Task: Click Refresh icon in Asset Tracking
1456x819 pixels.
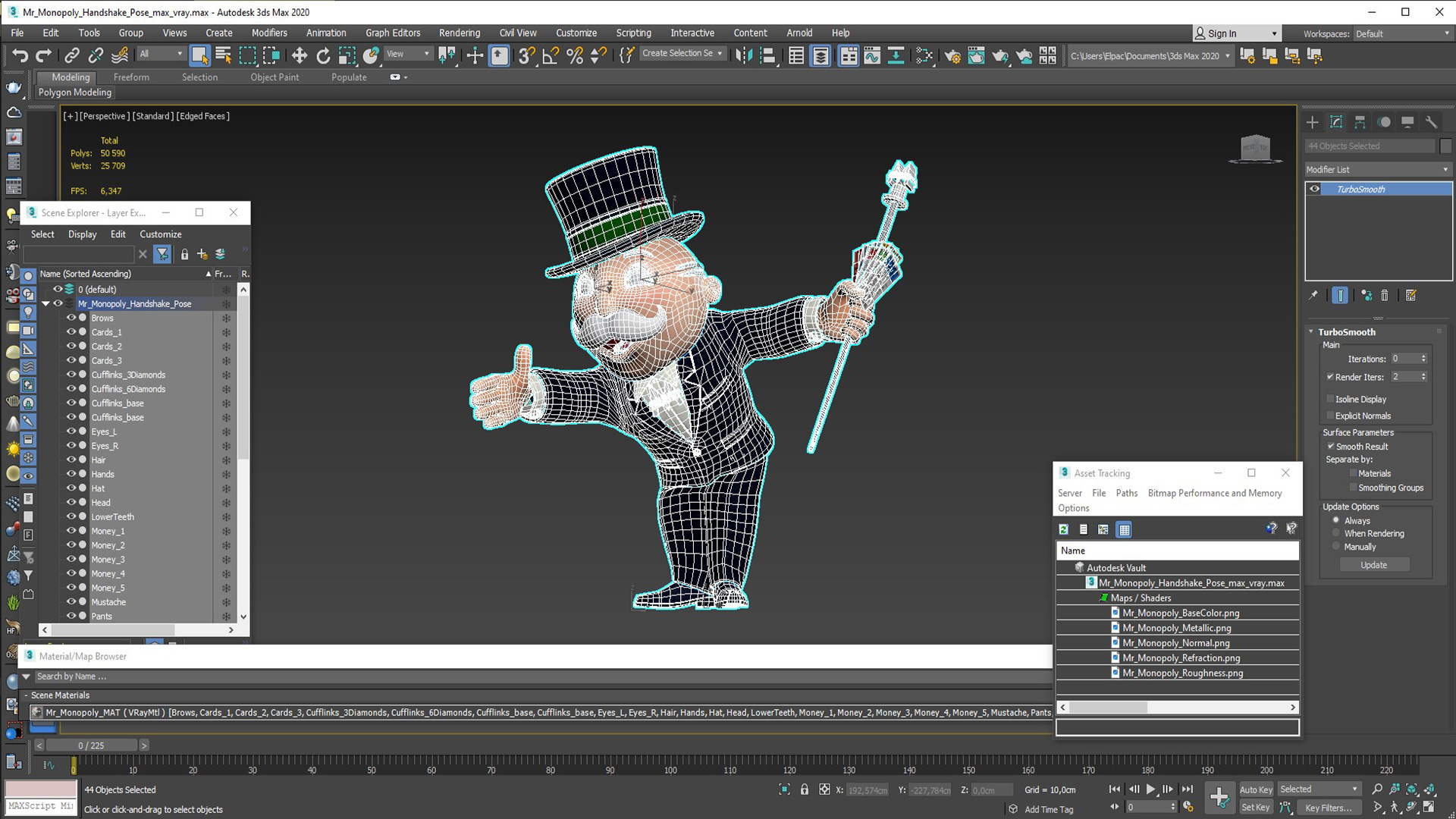Action: click(1064, 529)
